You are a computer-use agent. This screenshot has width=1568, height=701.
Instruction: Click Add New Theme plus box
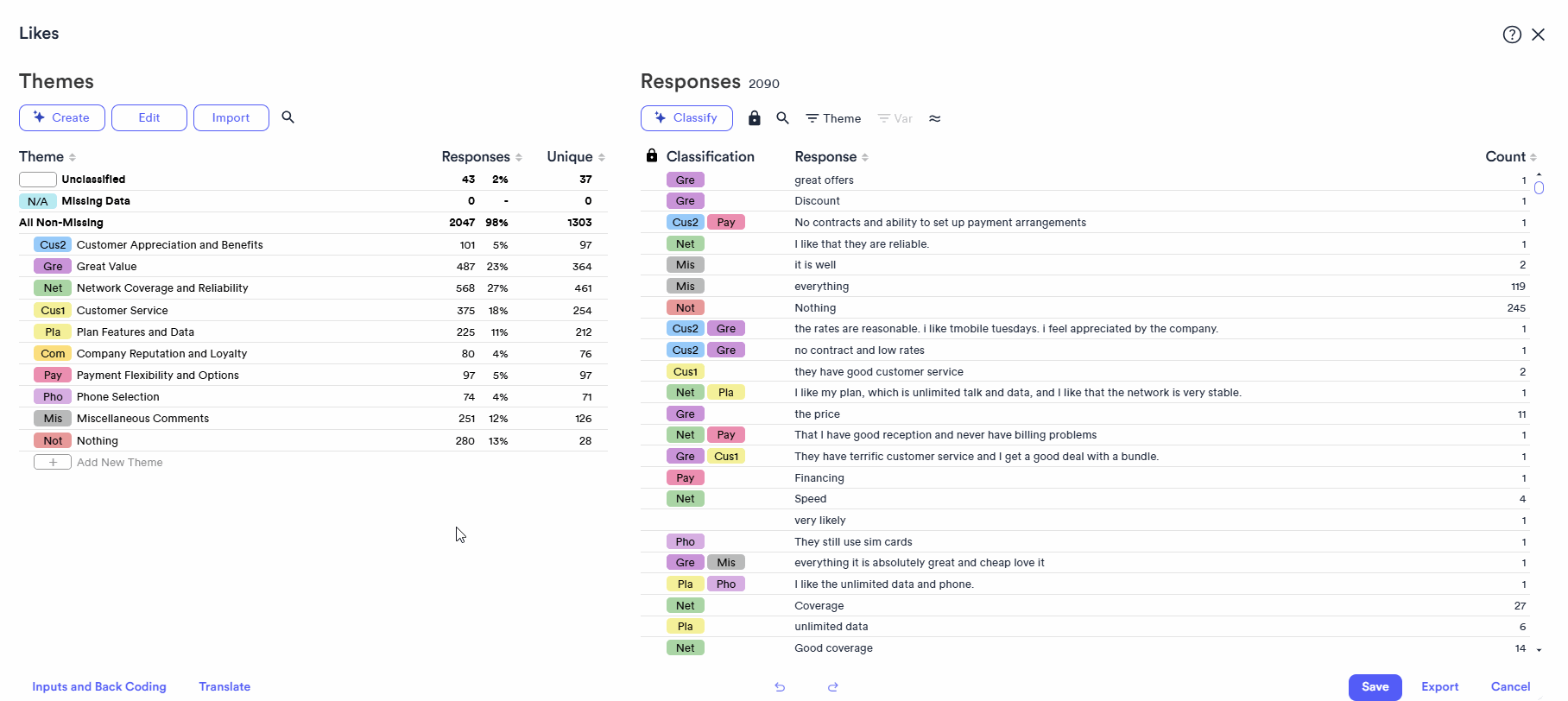pos(53,463)
